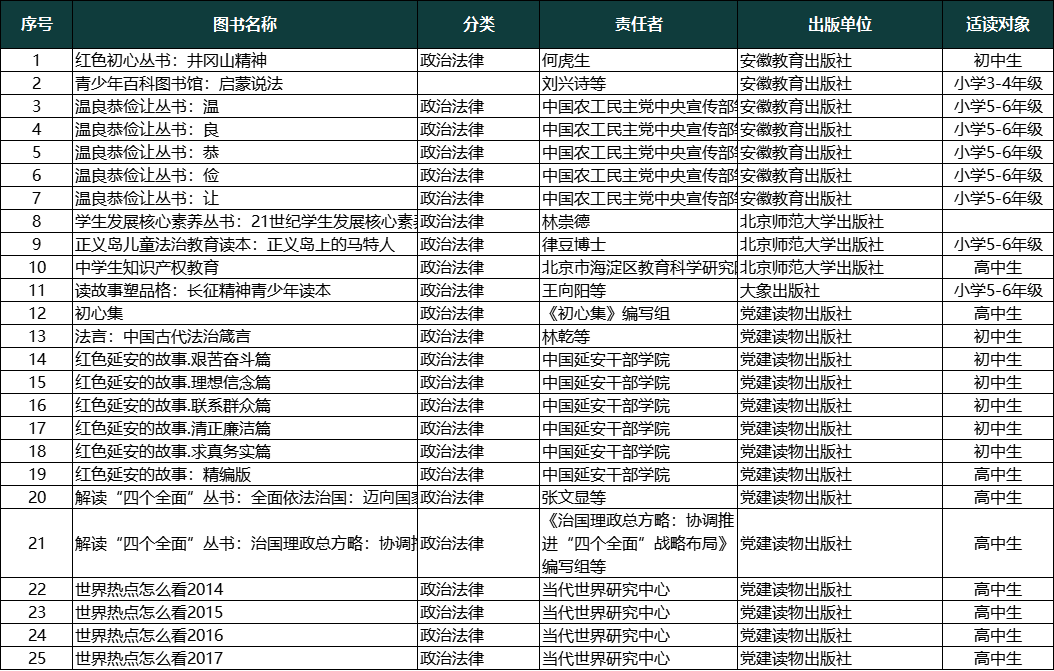Select the author cell 张文显等
This screenshot has width=1054, height=671.
click(x=574, y=498)
